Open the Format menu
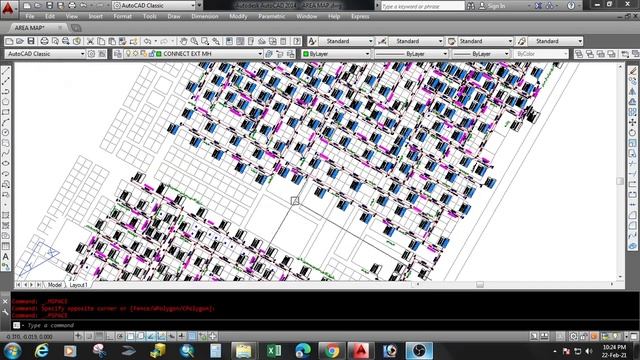This screenshot has width=640, height=360. coord(122,17)
